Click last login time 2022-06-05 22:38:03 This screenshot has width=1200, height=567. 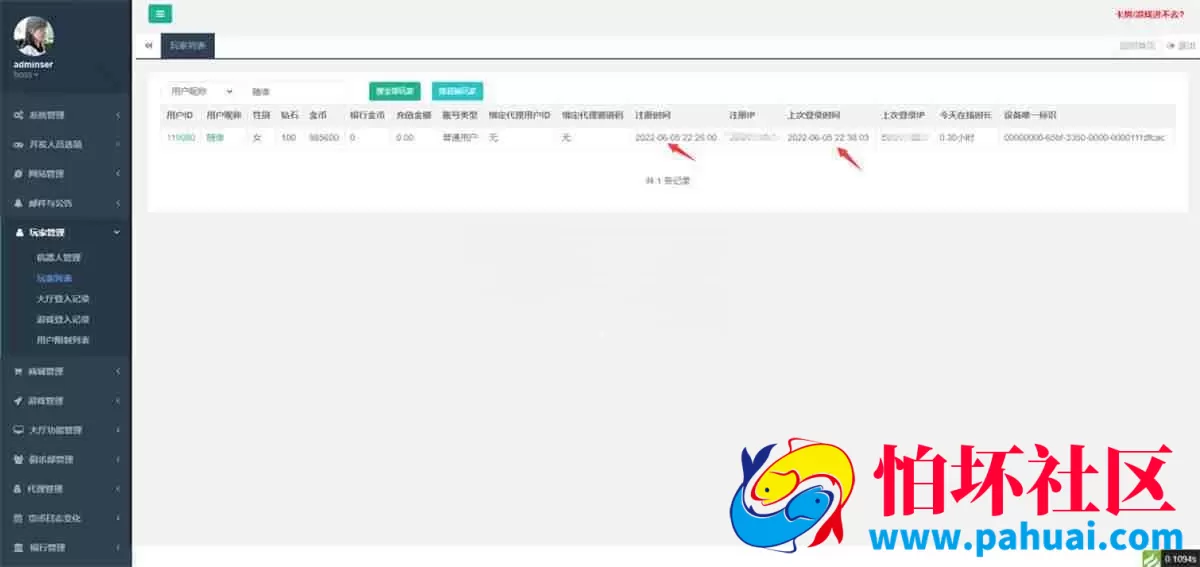(x=827, y=137)
